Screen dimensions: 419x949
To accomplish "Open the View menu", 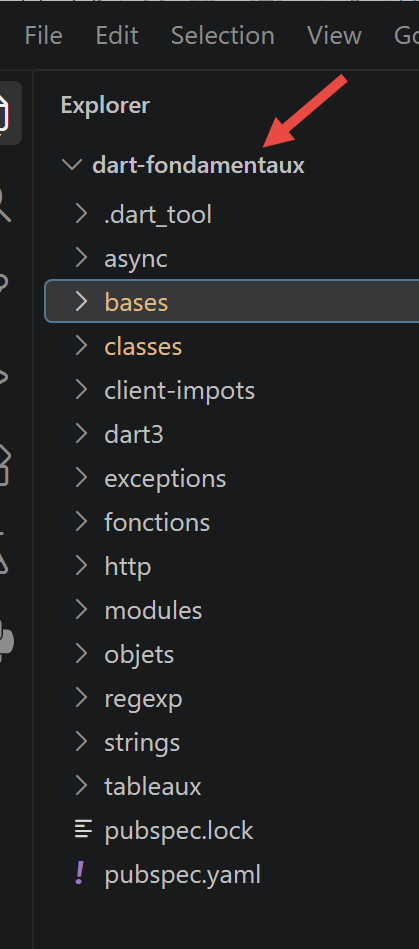I will click(x=334, y=36).
